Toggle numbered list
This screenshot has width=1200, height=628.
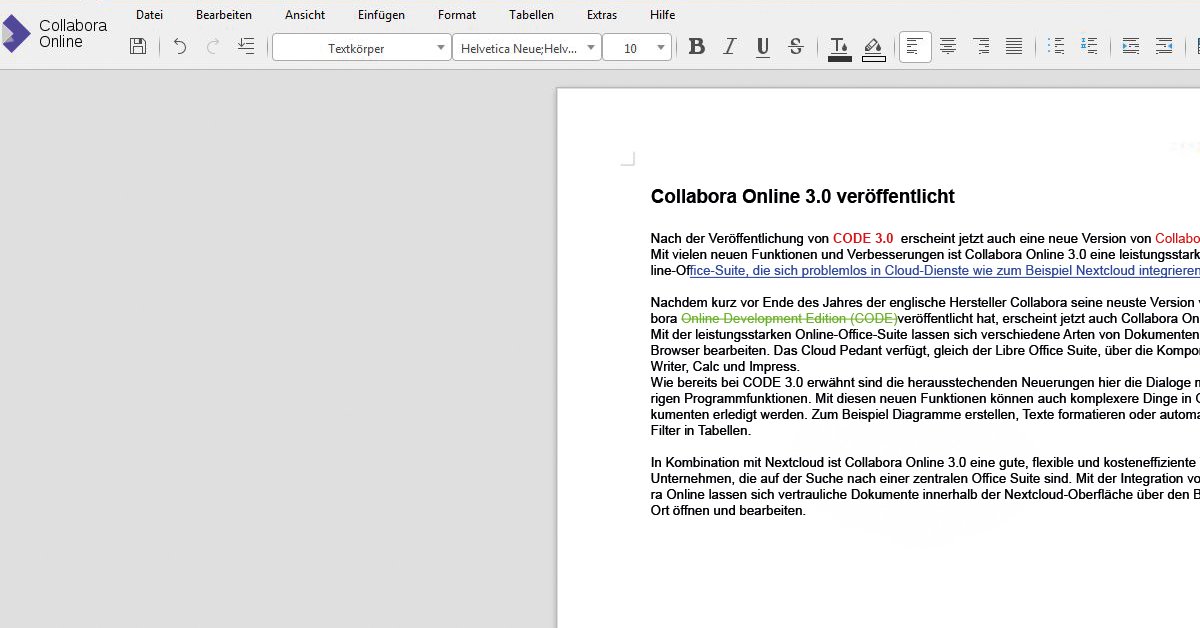click(x=1089, y=47)
